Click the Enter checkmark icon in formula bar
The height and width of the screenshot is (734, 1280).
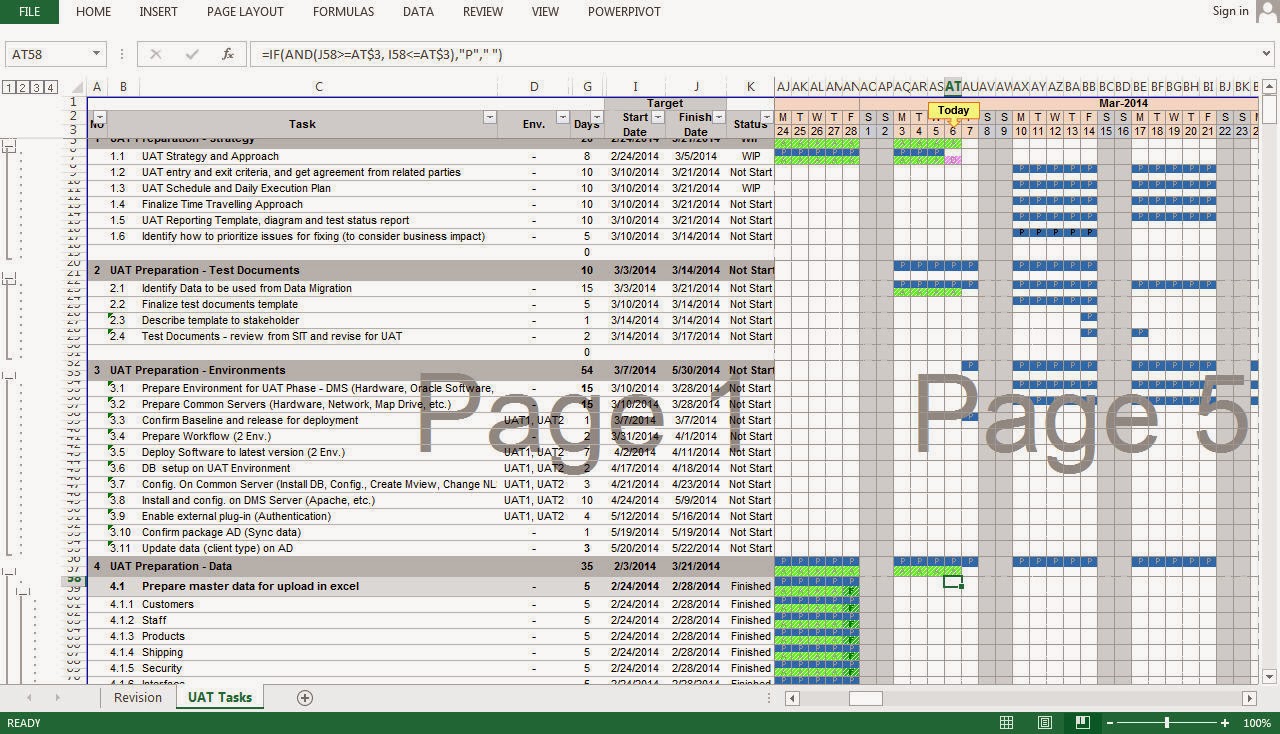point(190,54)
